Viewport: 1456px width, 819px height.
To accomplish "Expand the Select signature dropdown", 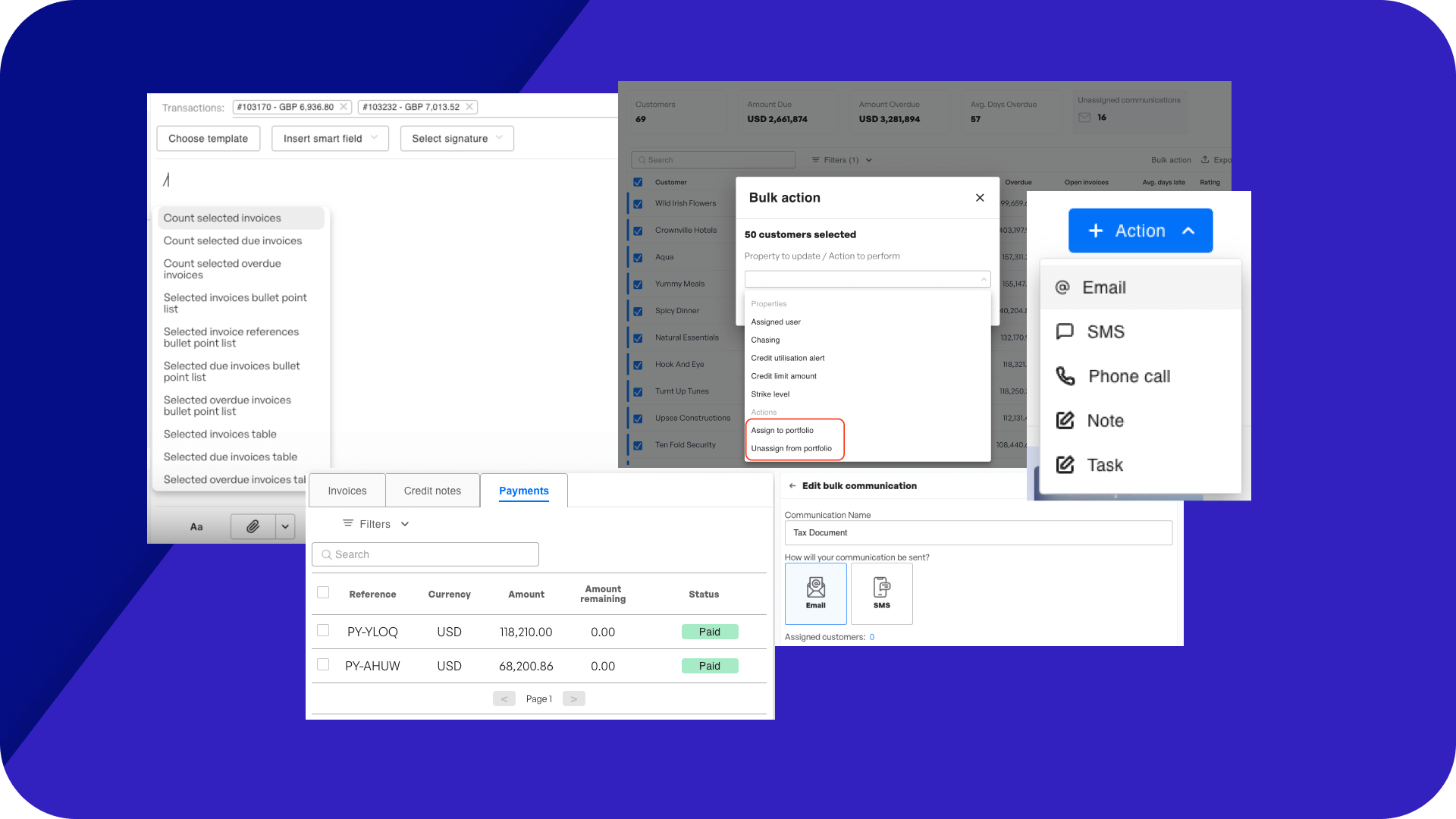I will (x=457, y=139).
